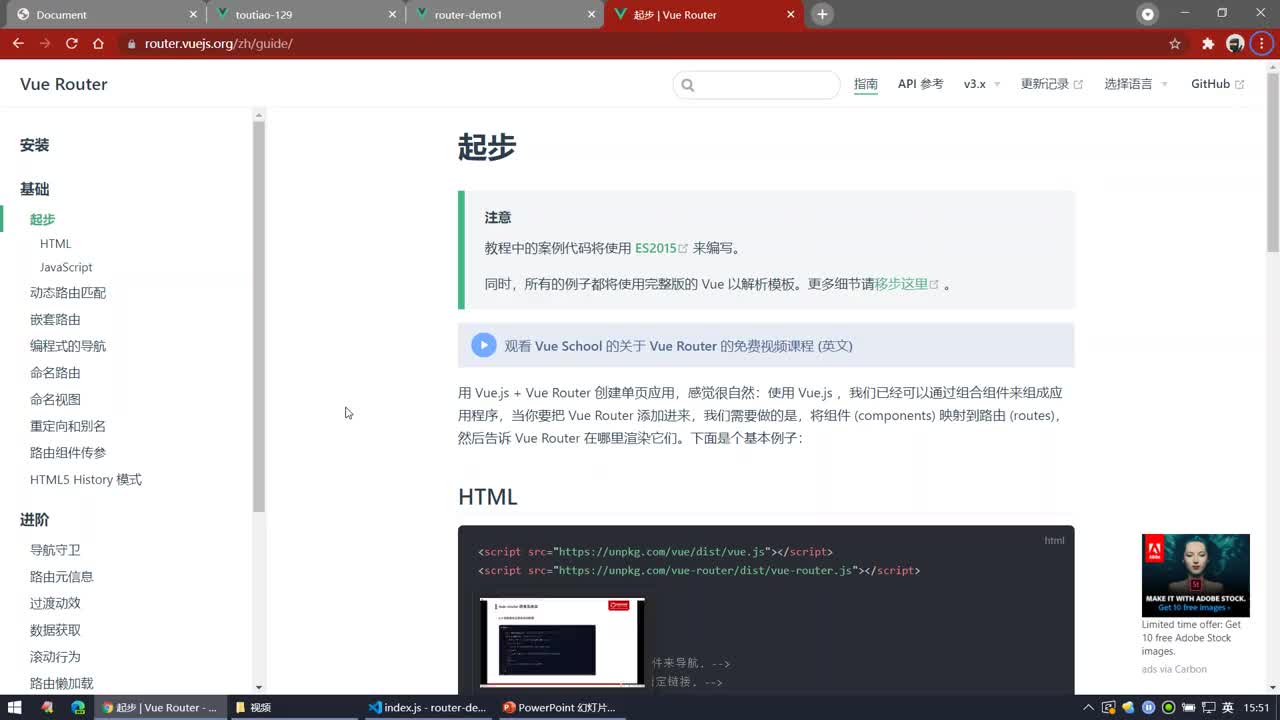The height and width of the screenshot is (720, 1280).
Task: Close the router-demo1 tab
Action: click(591, 14)
